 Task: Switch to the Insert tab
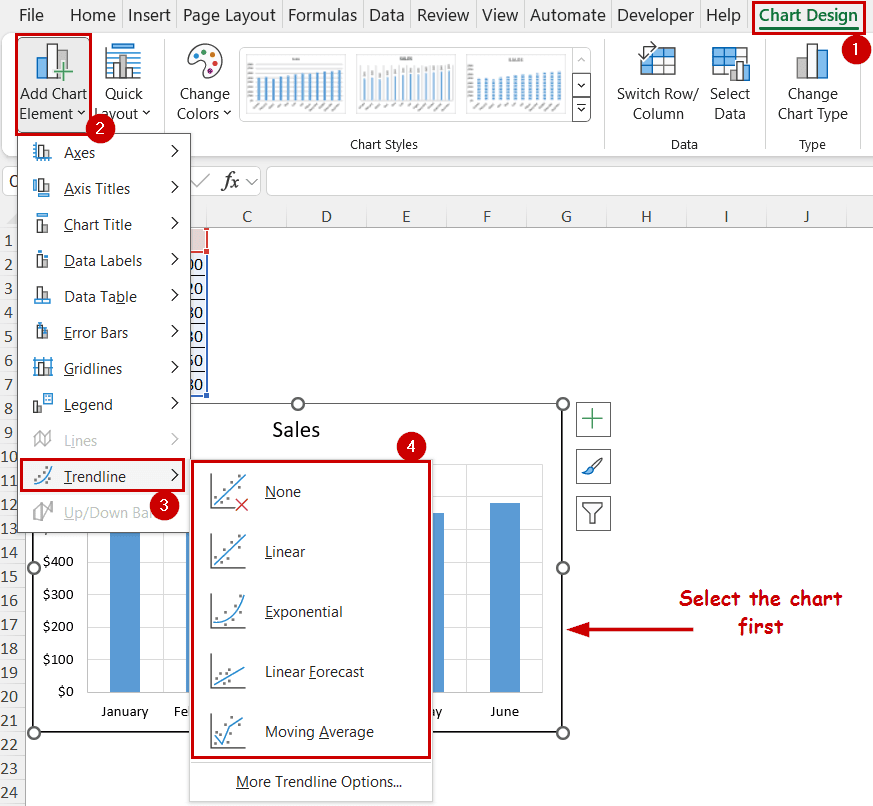(x=149, y=15)
